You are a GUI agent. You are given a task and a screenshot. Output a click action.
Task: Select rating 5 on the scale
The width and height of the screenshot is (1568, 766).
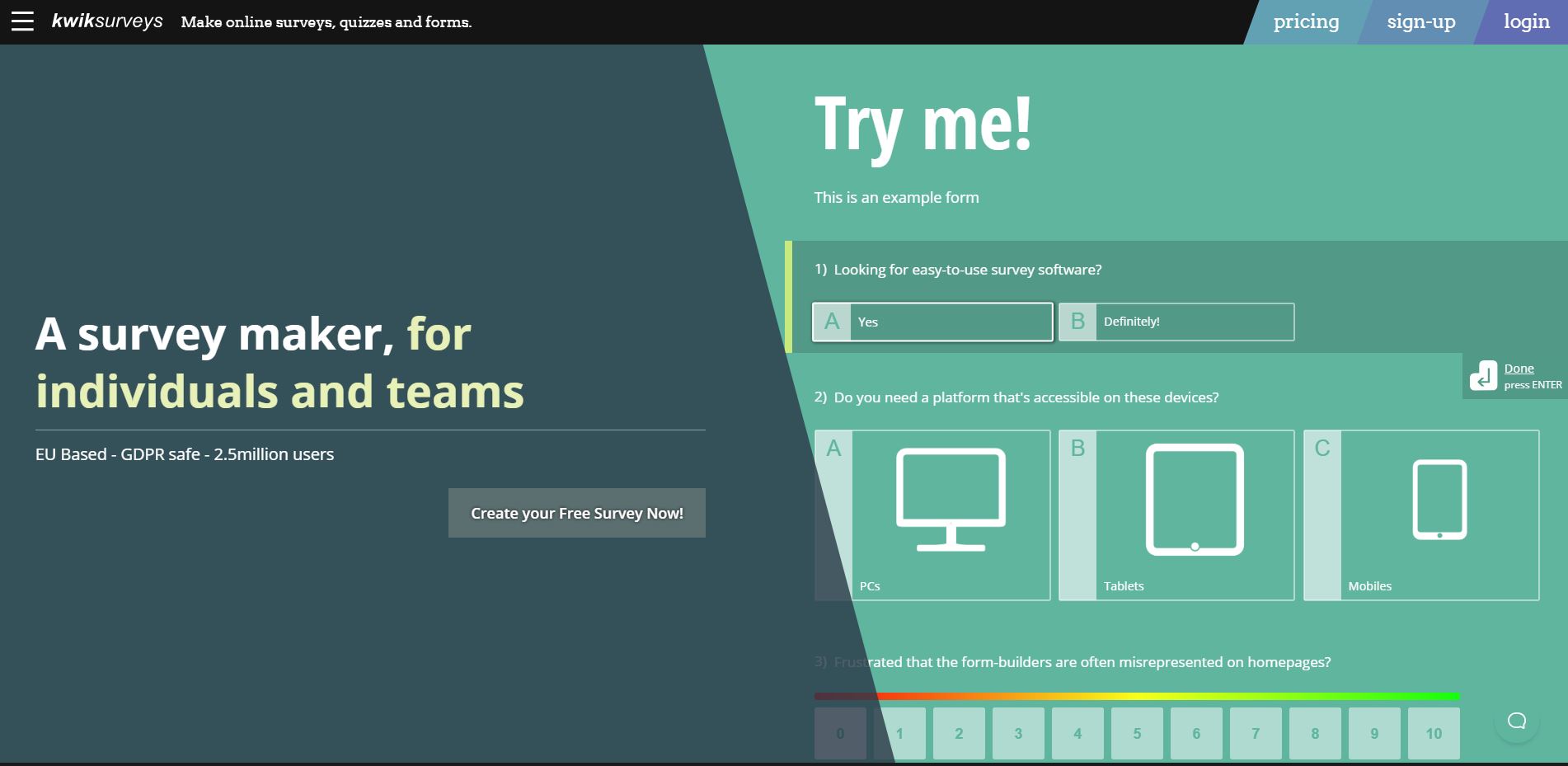click(1137, 733)
